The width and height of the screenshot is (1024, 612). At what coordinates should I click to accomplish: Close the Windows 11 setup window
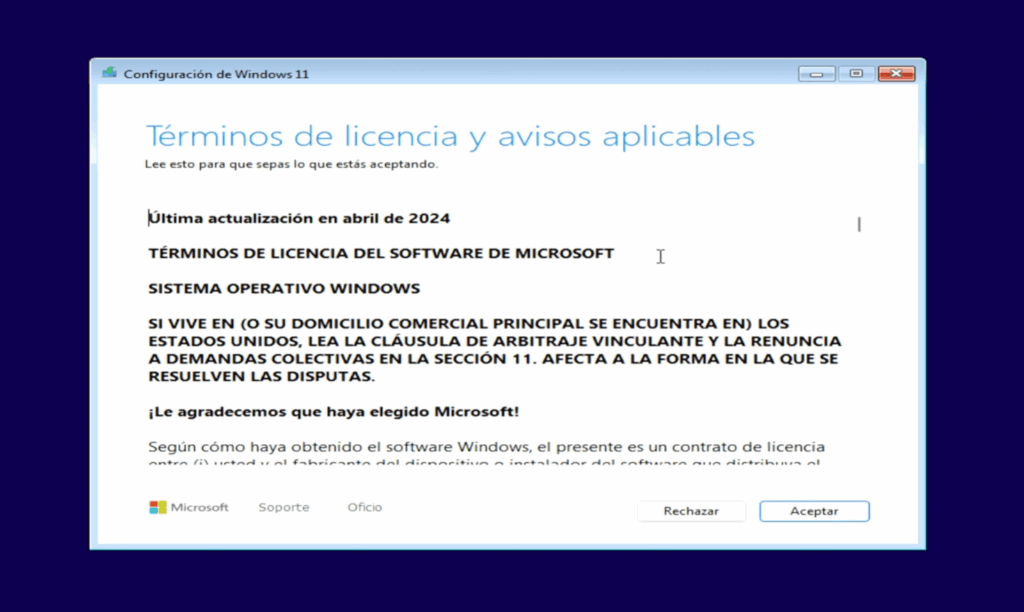(896, 74)
